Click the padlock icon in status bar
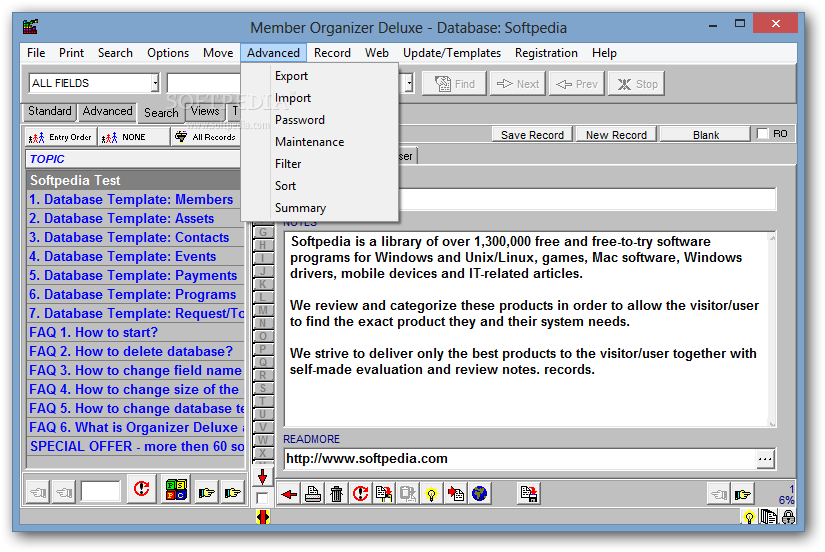This screenshot has width=825, height=552. 788,517
